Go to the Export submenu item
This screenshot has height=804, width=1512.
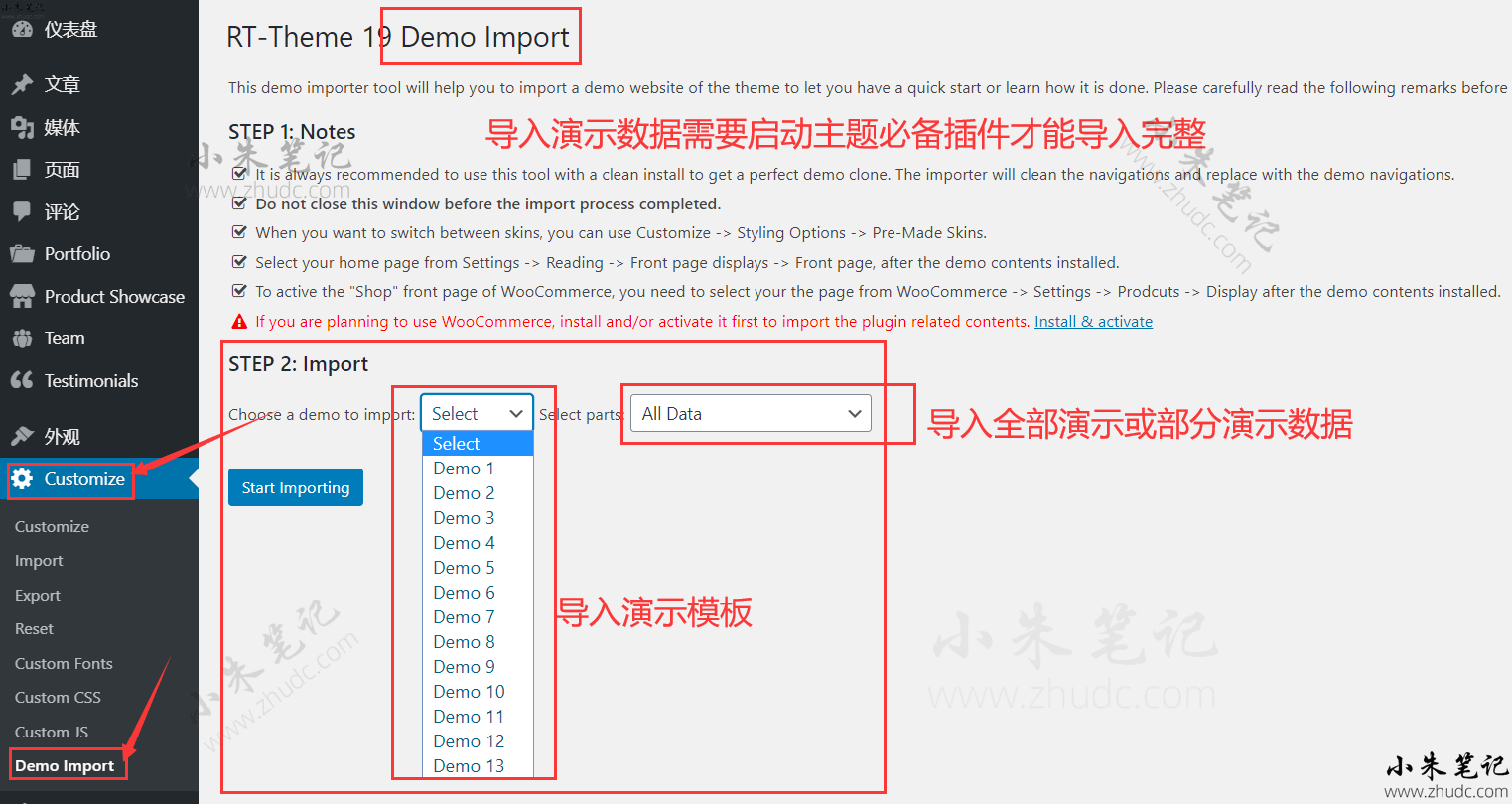[x=38, y=595]
